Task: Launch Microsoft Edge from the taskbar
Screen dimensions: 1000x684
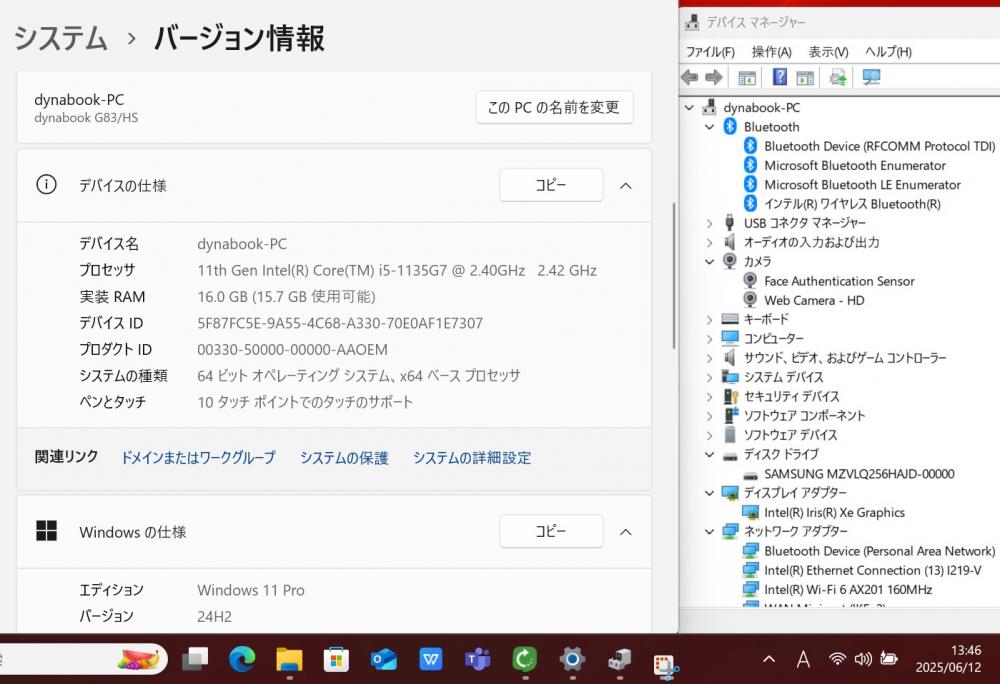Action: (x=242, y=659)
